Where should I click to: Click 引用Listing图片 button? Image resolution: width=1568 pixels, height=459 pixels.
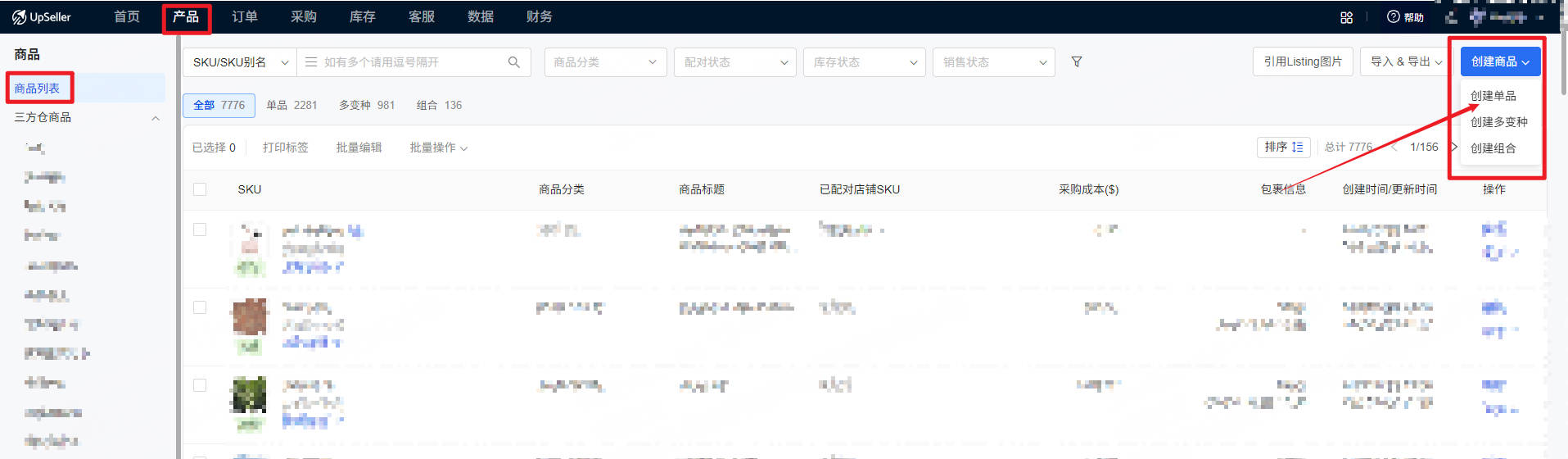point(1303,61)
